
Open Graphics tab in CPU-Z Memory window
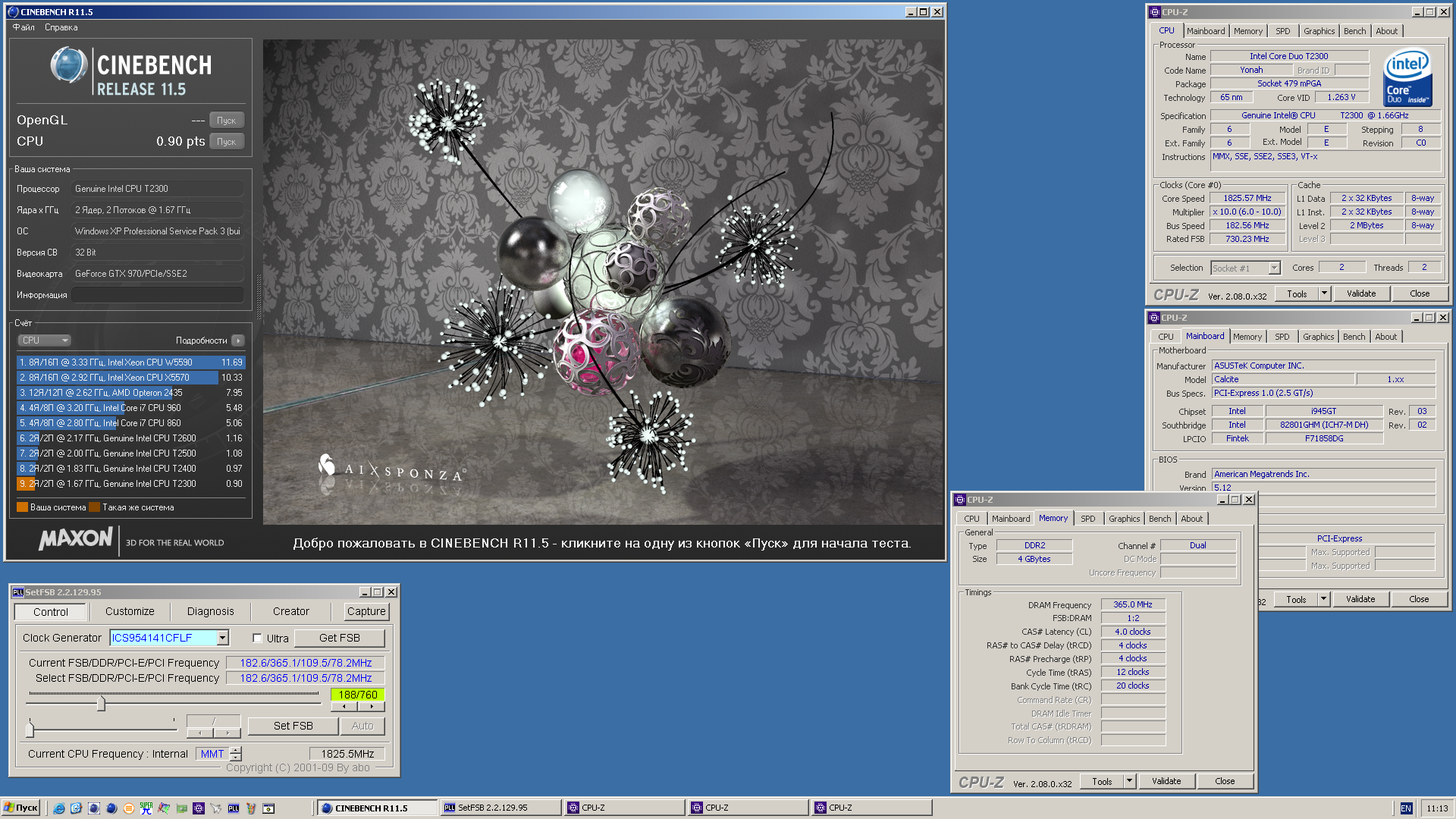click(1124, 519)
